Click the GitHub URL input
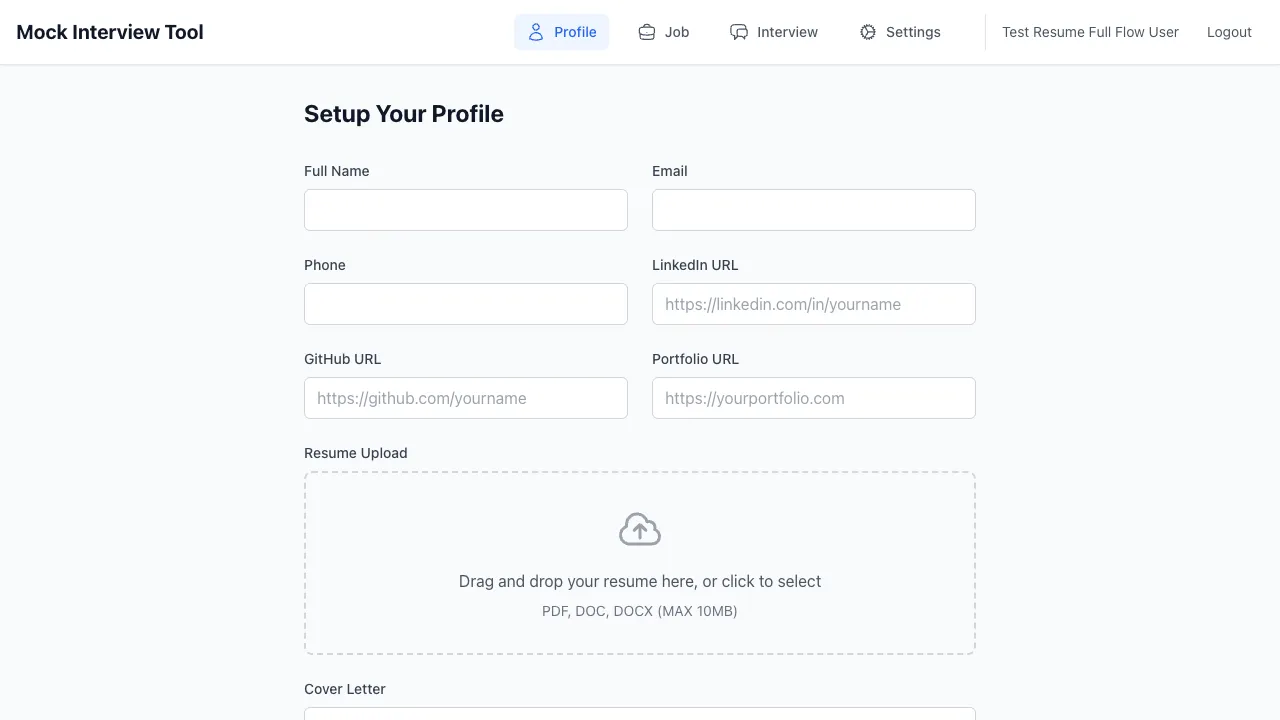 (466, 398)
